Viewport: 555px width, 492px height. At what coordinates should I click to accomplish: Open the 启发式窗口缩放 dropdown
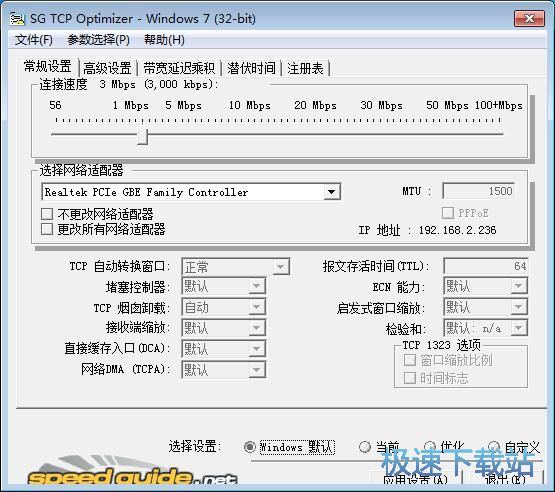coord(486,307)
